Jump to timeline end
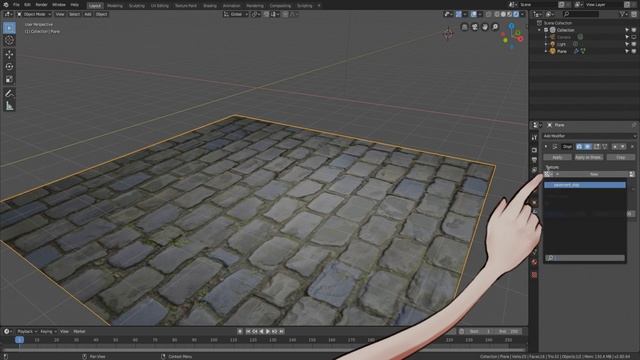 point(281,331)
